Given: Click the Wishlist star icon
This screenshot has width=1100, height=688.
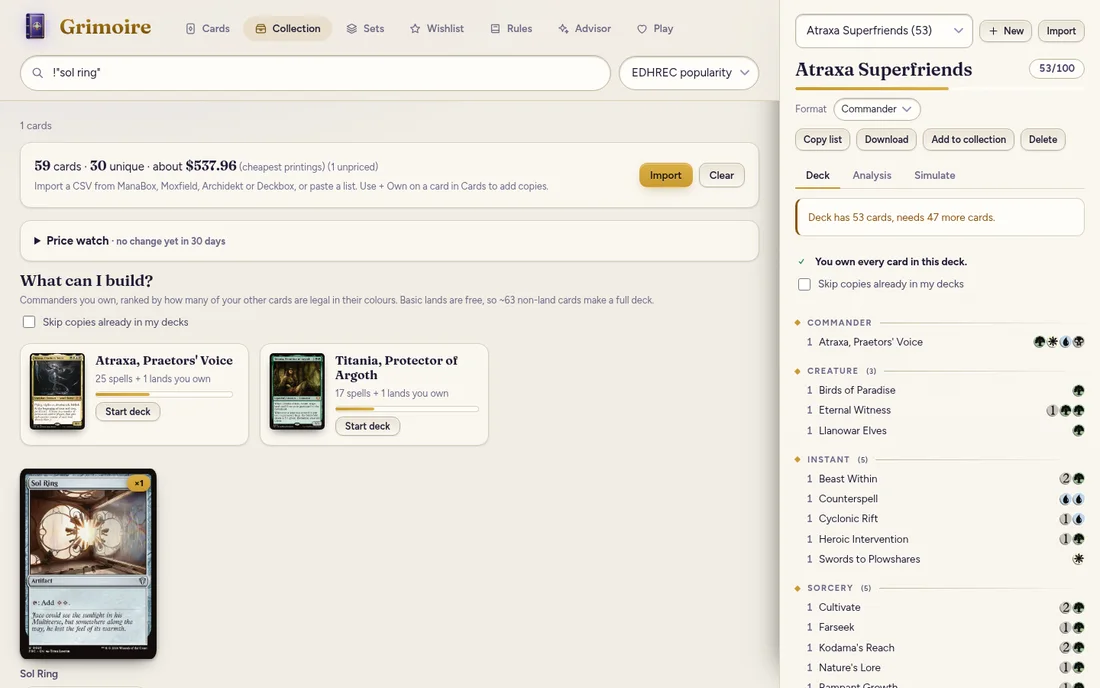Looking at the screenshot, I should (x=415, y=29).
